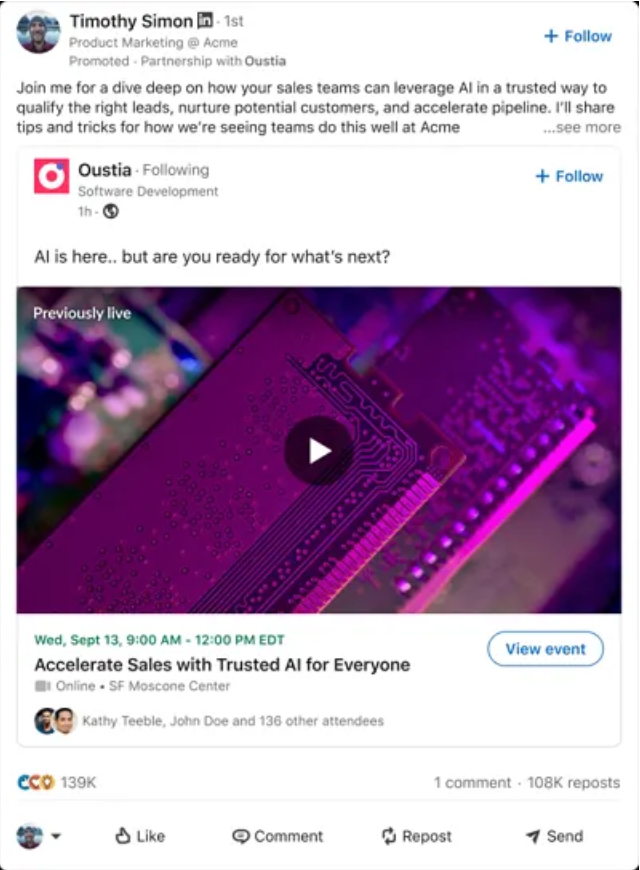The height and width of the screenshot is (870, 640).
Task: Like the post using thumbs-up icon
Action: point(140,836)
